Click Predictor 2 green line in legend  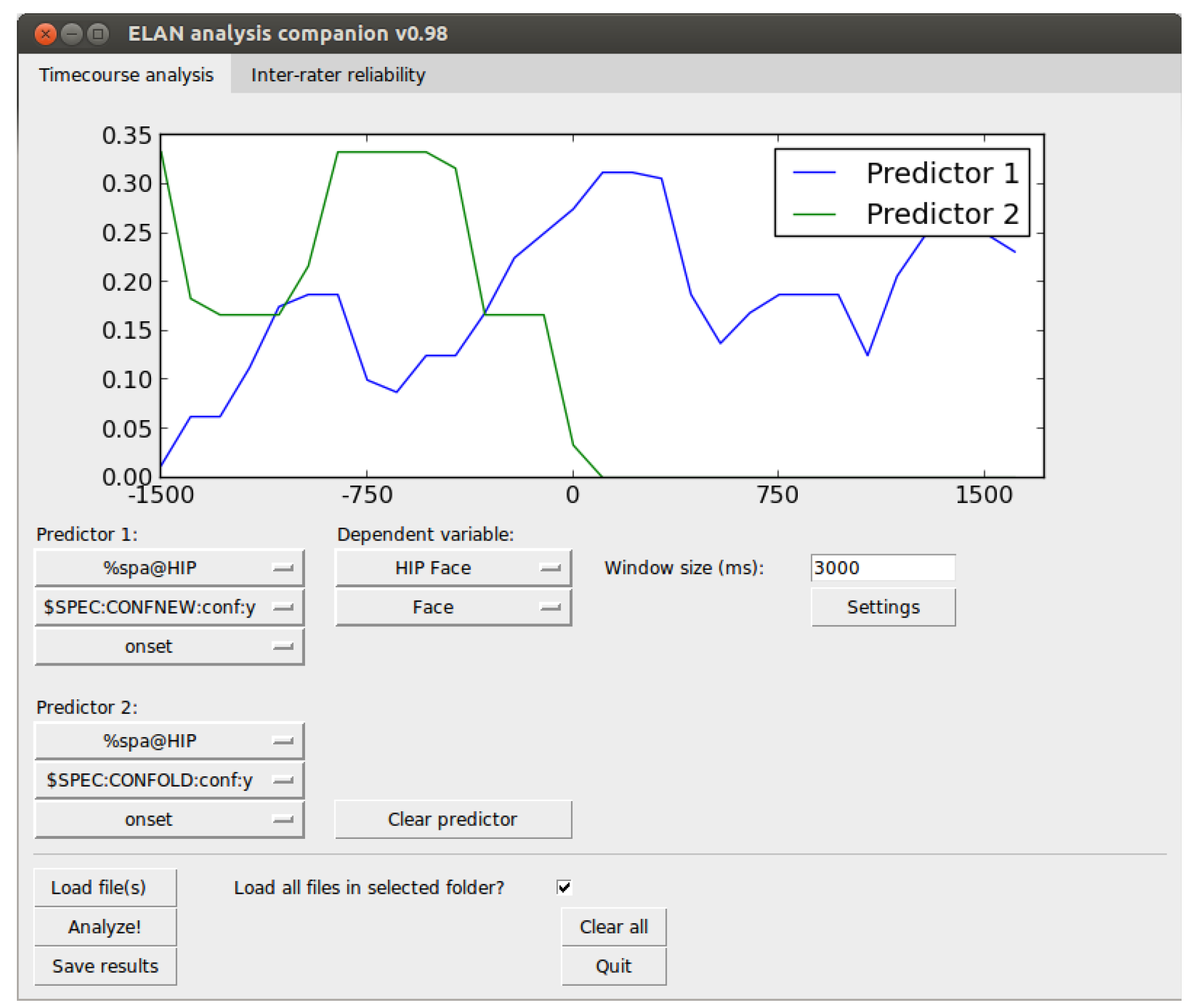tap(814, 214)
